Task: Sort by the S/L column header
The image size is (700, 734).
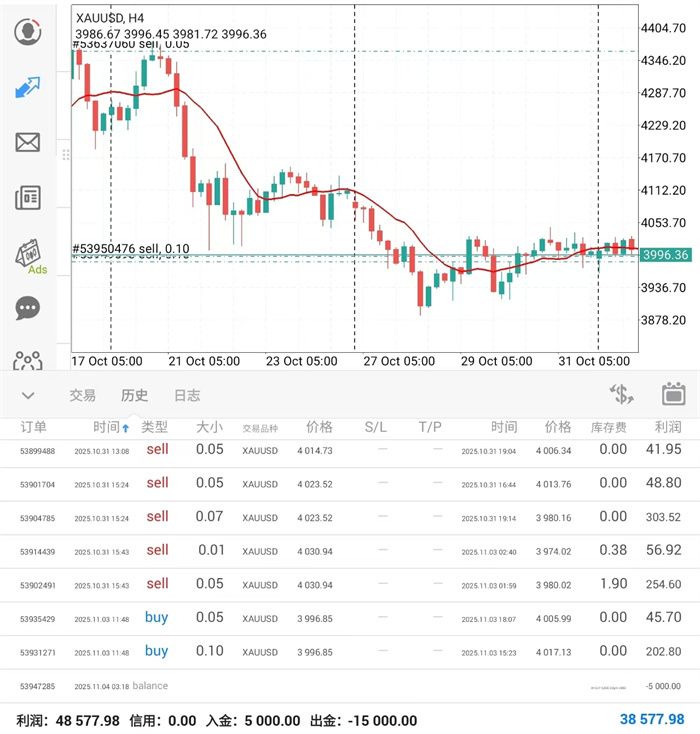Action: click(x=376, y=427)
